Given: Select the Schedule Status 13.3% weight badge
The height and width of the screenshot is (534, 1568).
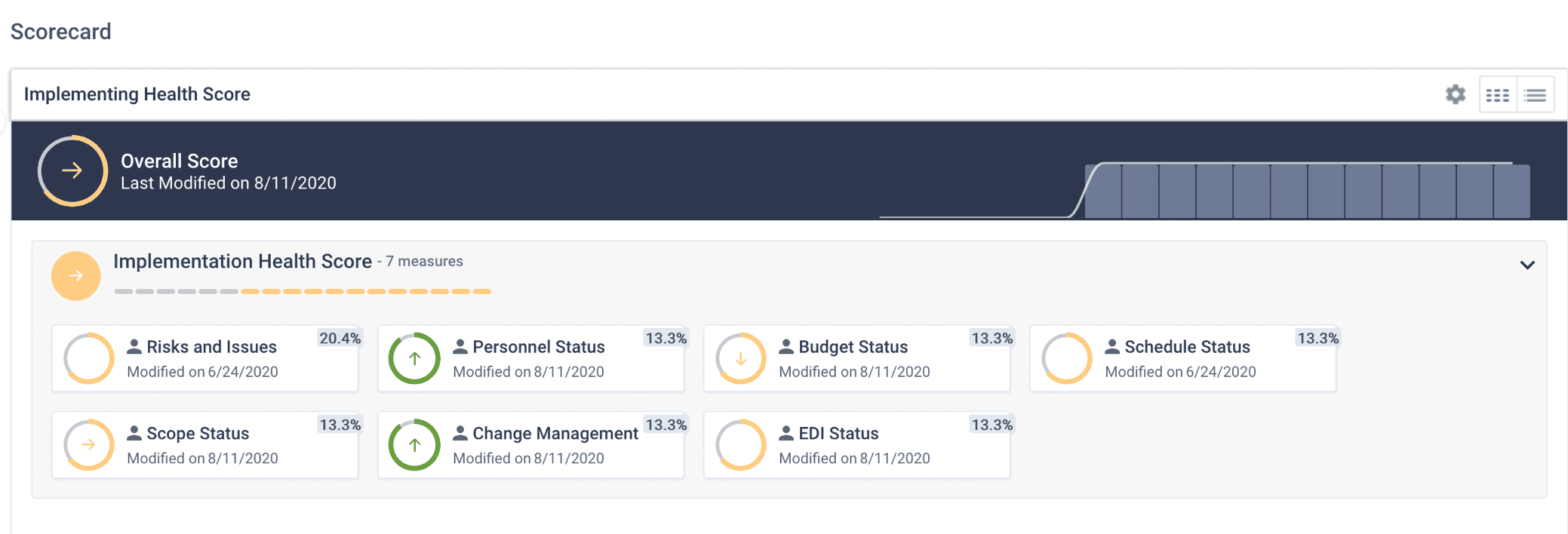Looking at the screenshot, I should [1317, 339].
